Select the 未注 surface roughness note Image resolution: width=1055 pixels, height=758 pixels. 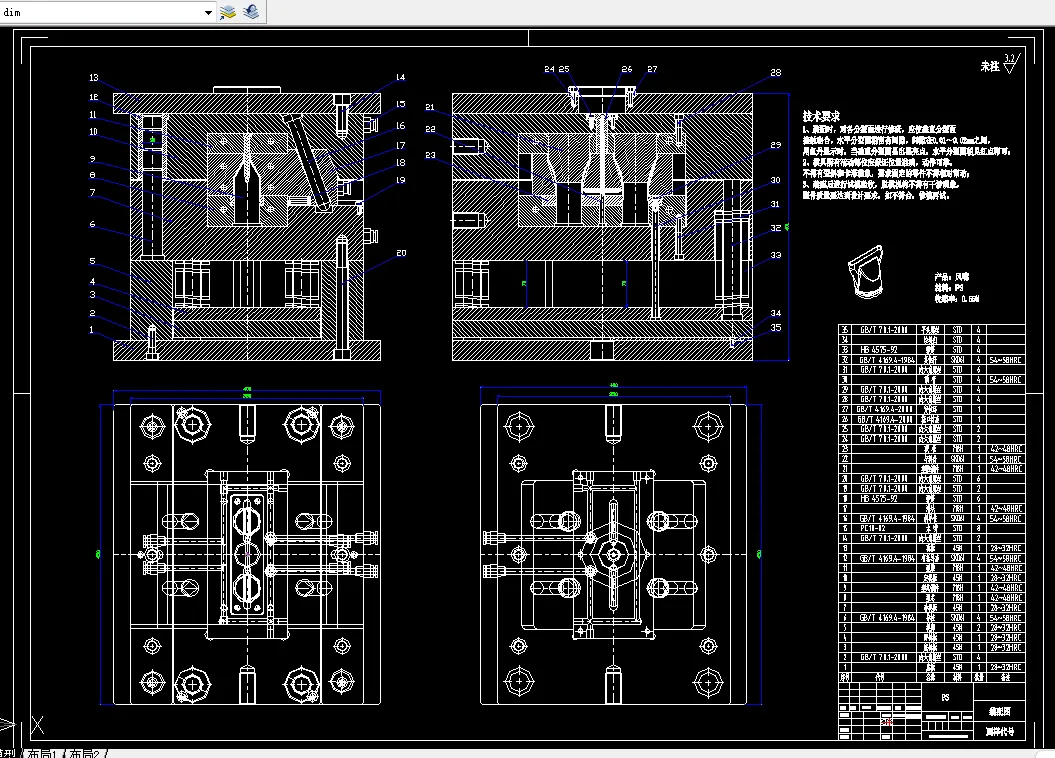990,66
